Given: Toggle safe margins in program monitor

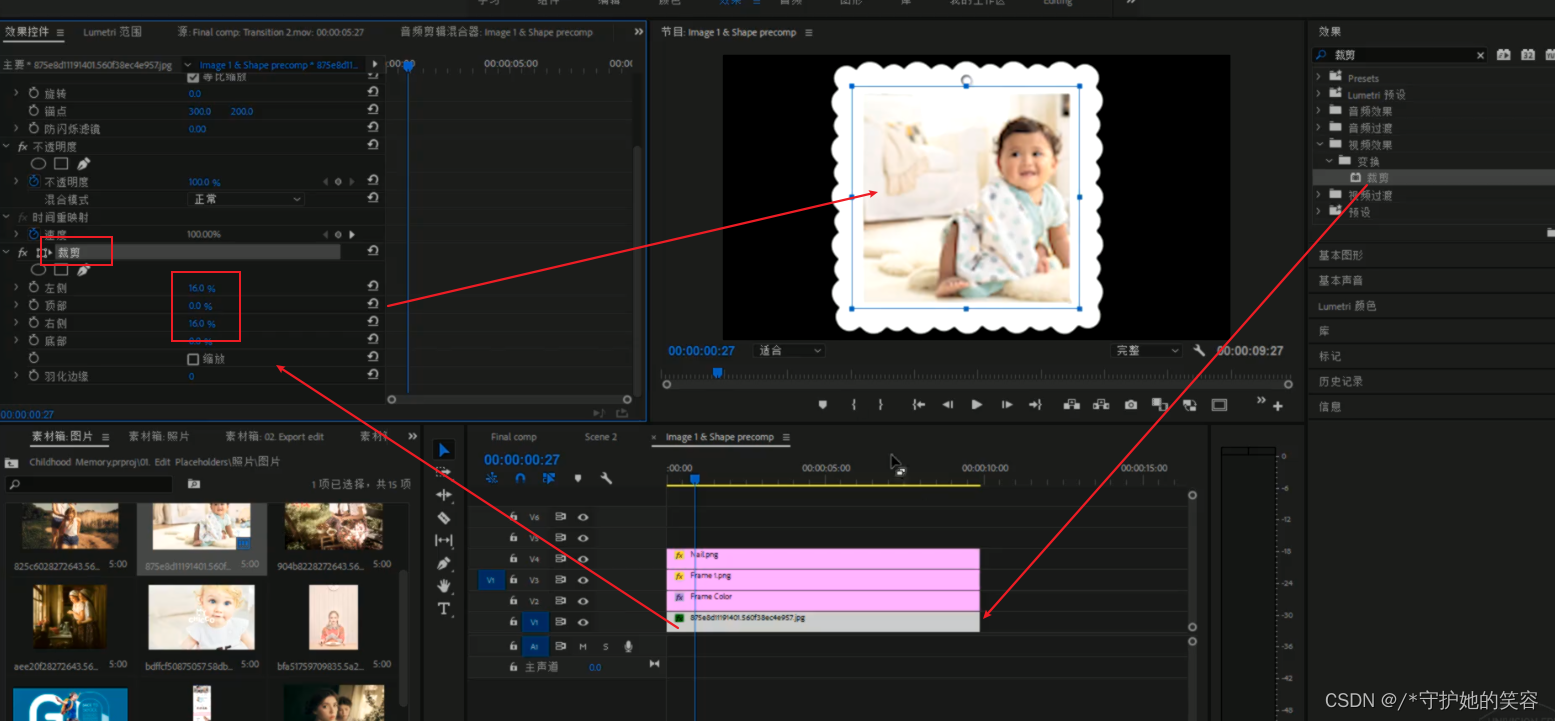Looking at the screenshot, I should 1219,405.
